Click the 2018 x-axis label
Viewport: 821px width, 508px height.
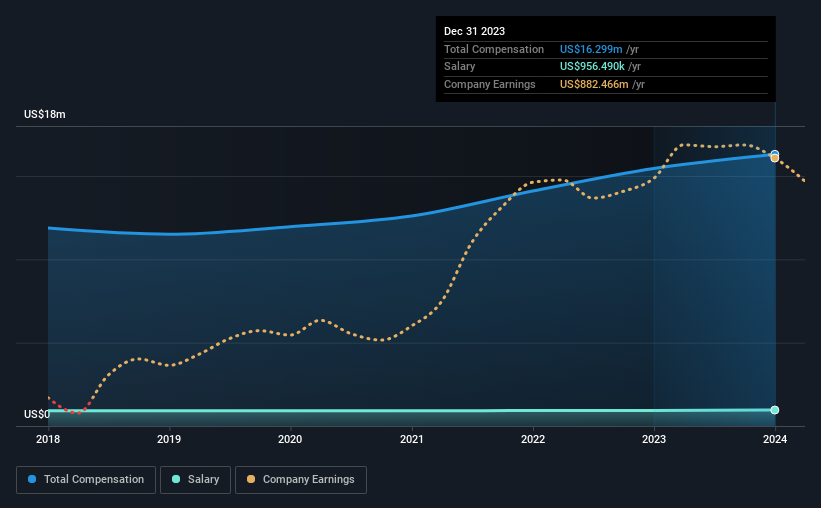pyautogui.click(x=48, y=439)
